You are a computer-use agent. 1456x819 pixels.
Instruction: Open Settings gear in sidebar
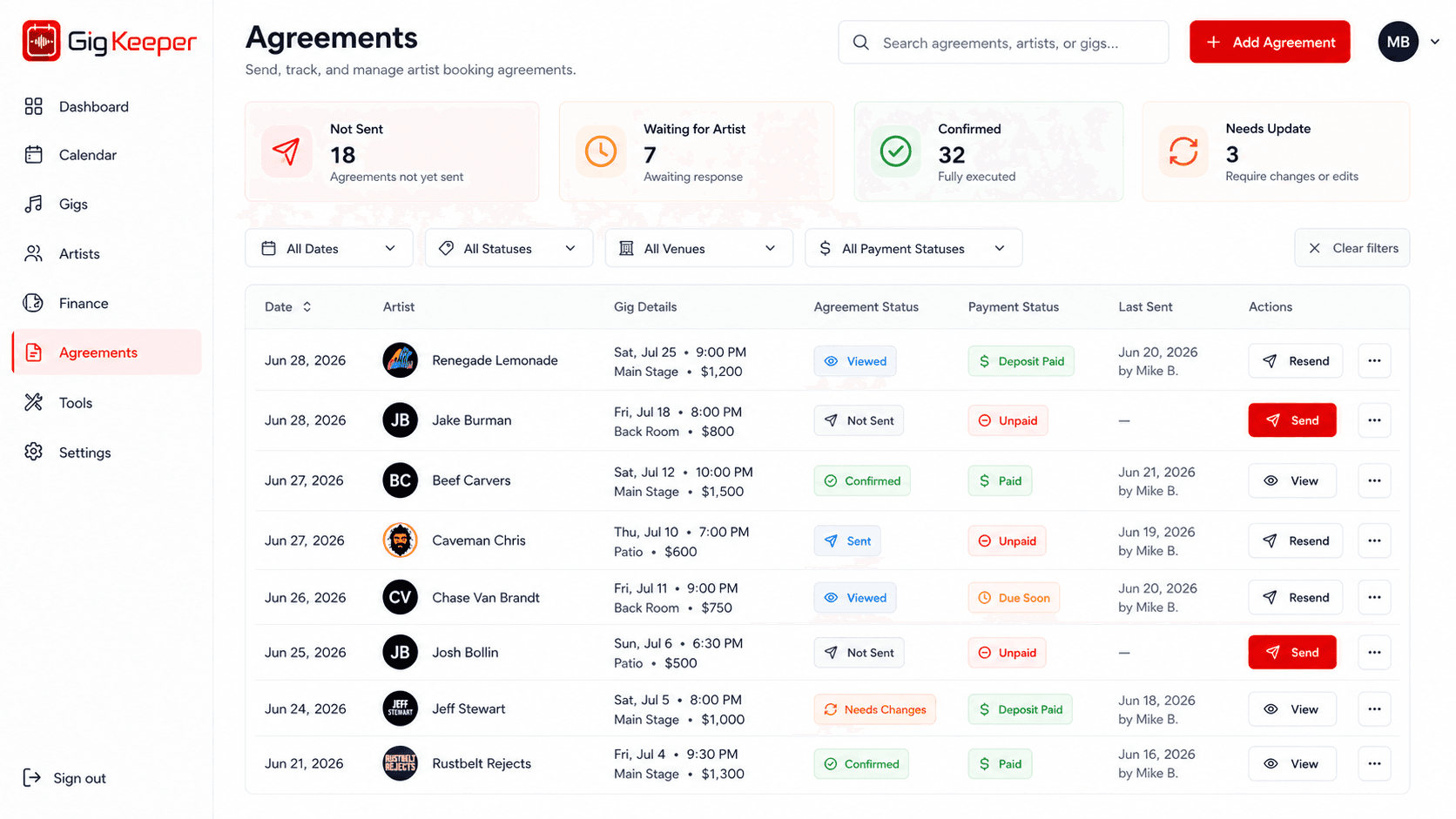pyautogui.click(x=34, y=452)
